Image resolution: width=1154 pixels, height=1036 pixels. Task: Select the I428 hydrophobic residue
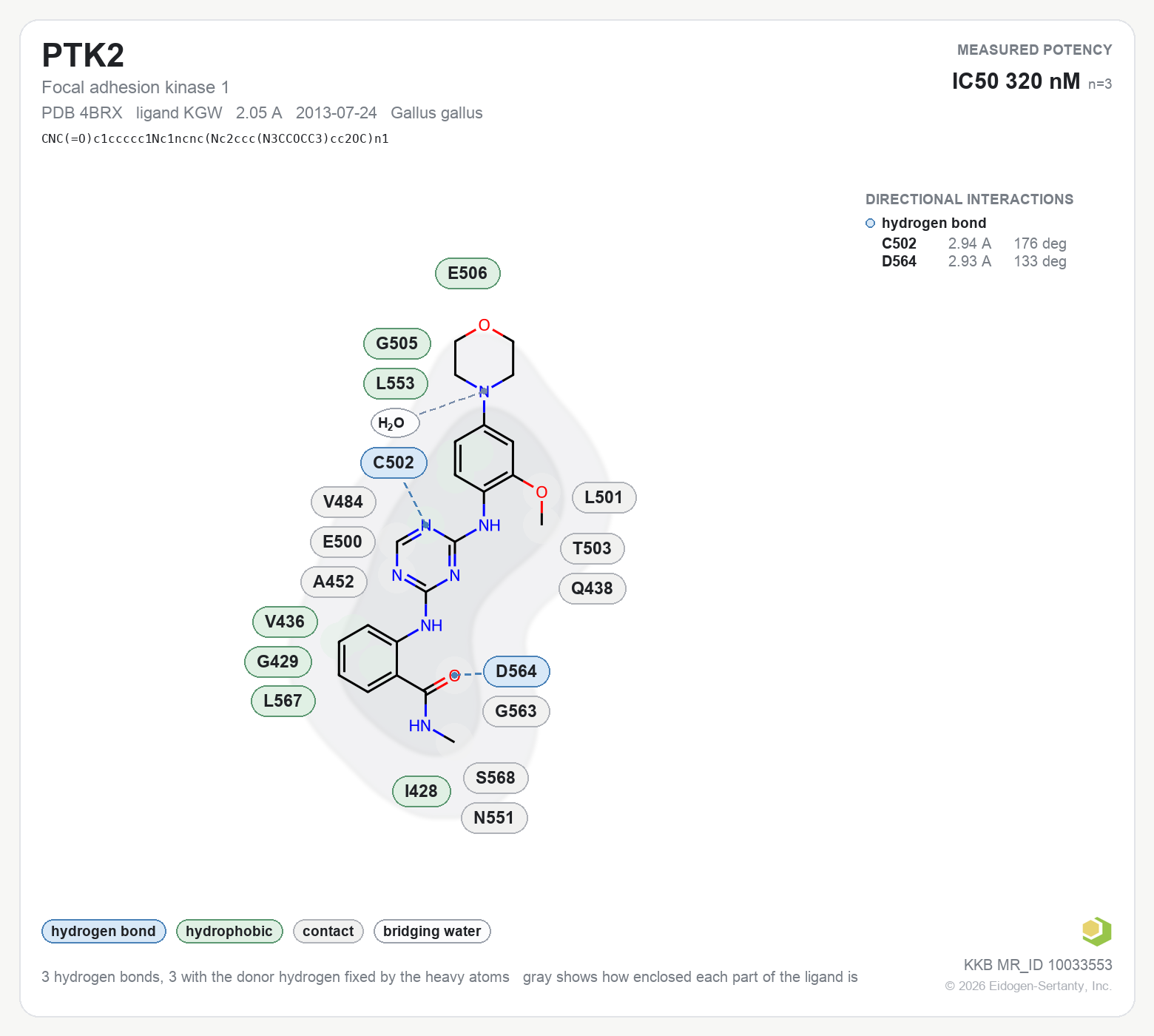(x=422, y=791)
